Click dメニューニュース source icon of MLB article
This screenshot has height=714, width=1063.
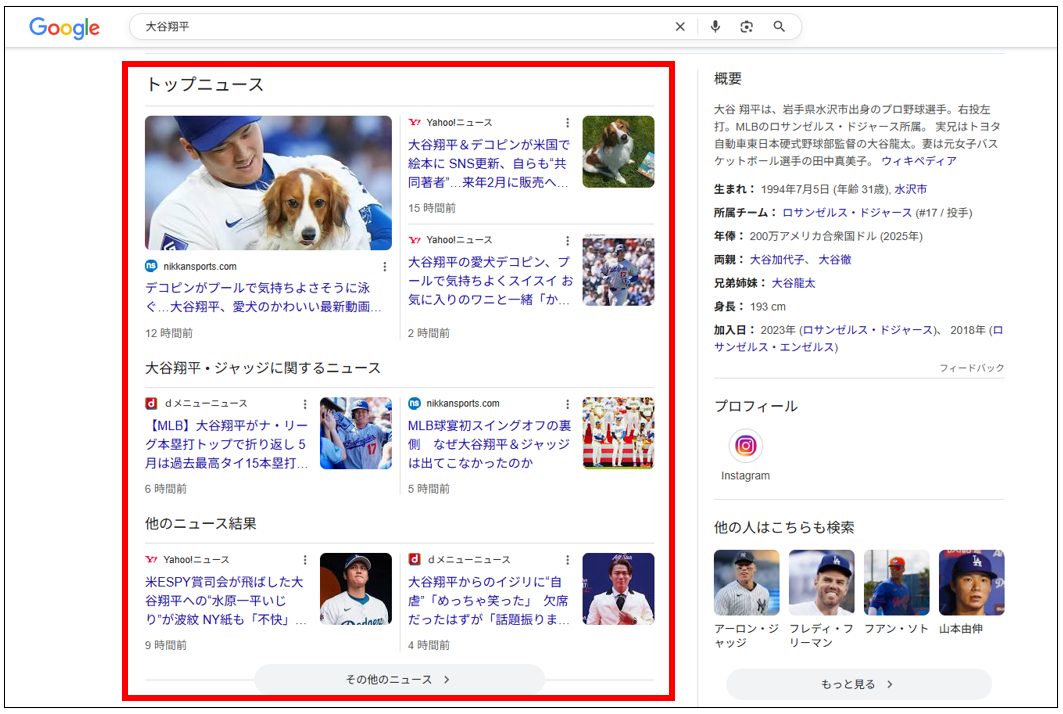151,403
